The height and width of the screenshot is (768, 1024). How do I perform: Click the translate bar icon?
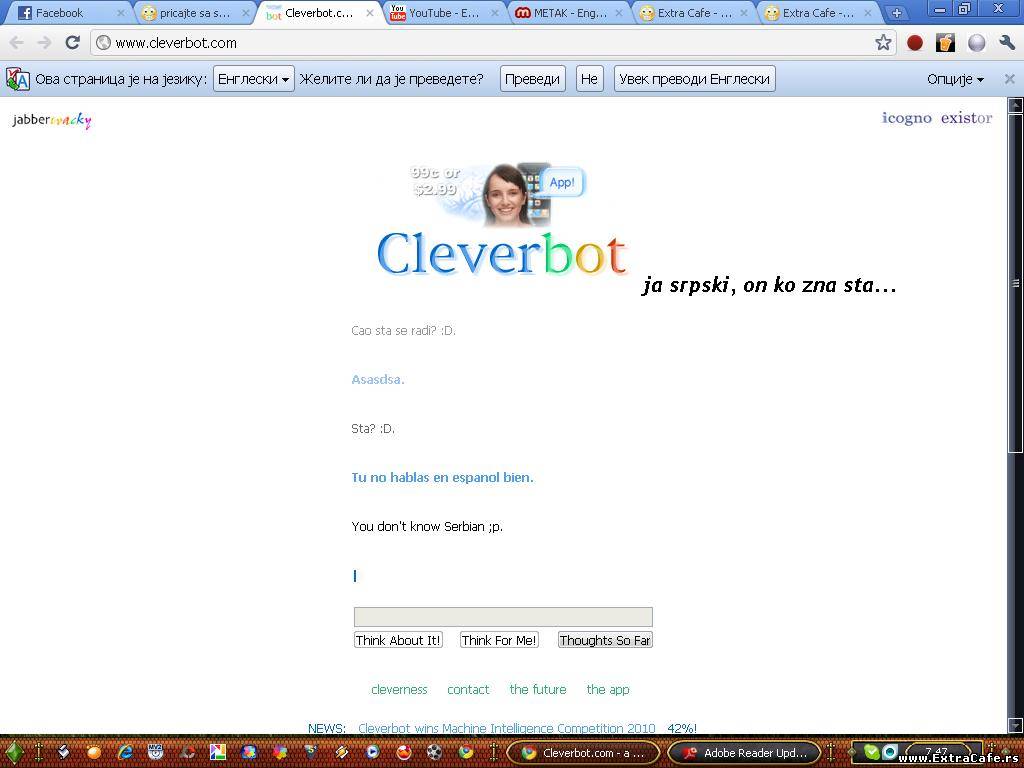tap(18, 79)
